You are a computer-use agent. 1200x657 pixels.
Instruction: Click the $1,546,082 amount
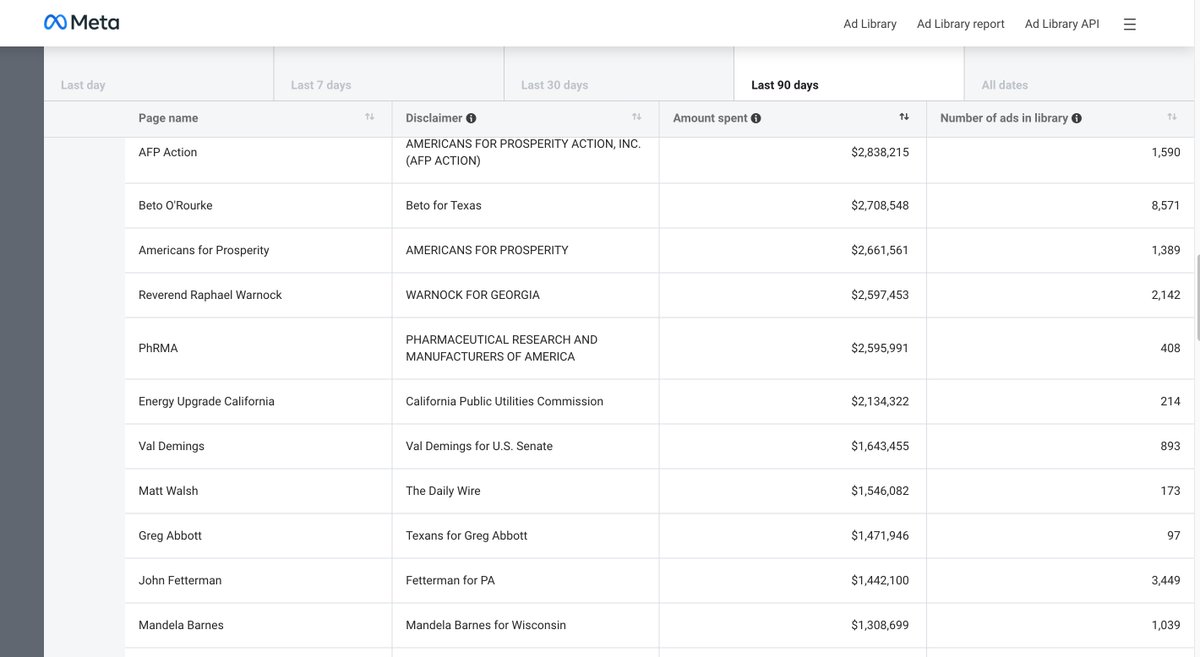880,491
